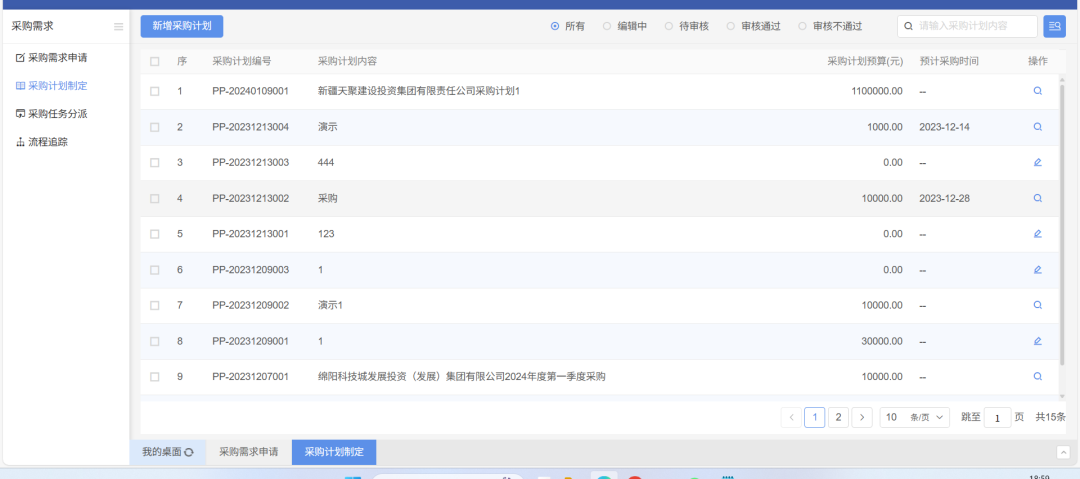The height and width of the screenshot is (479, 1080).
Task: Check the select-all checkbox in the table header
Action: point(154,61)
